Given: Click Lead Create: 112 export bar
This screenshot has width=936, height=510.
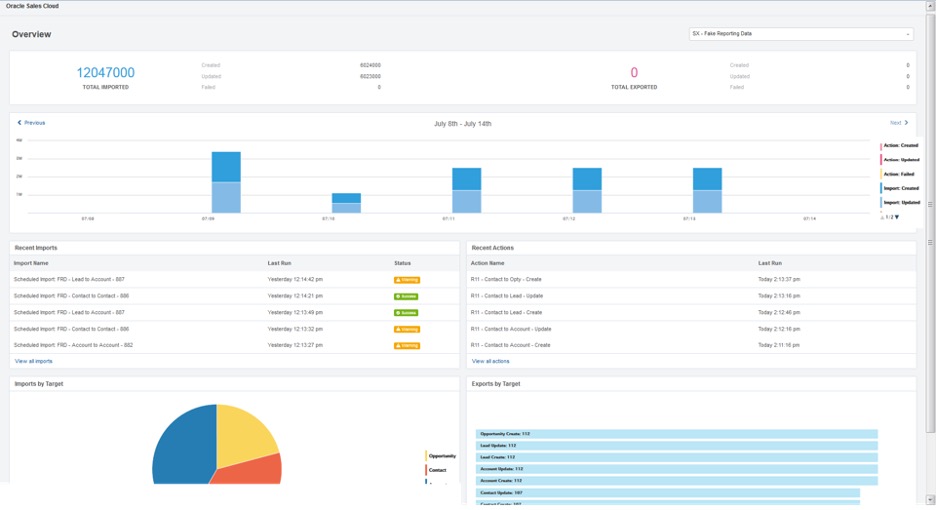Looking at the screenshot, I should [x=677, y=457].
